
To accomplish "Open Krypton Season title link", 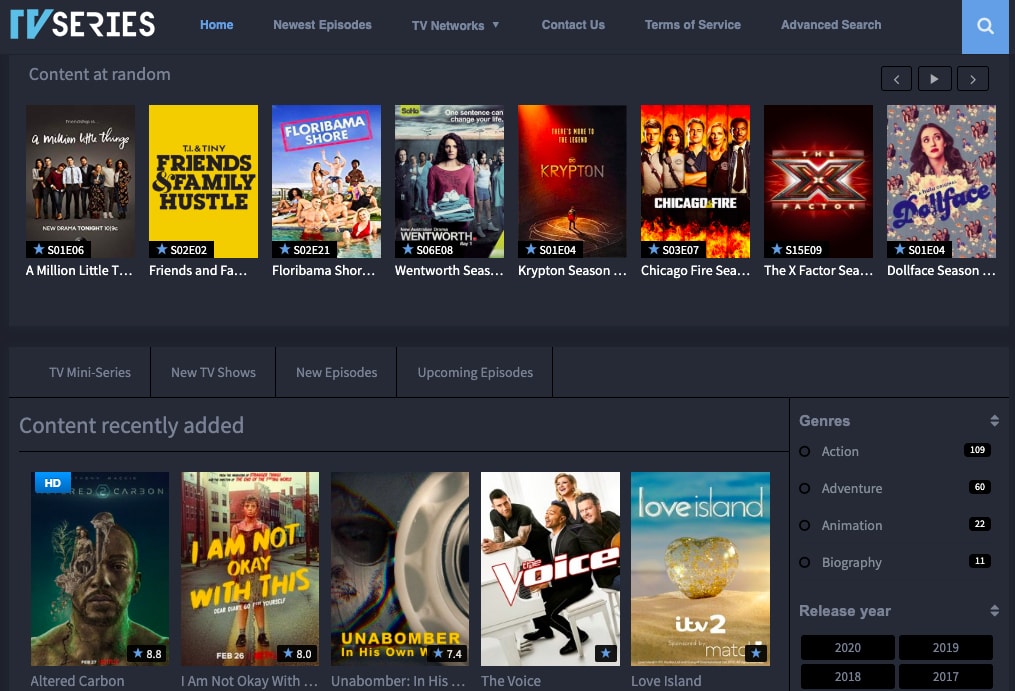I will (572, 271).
